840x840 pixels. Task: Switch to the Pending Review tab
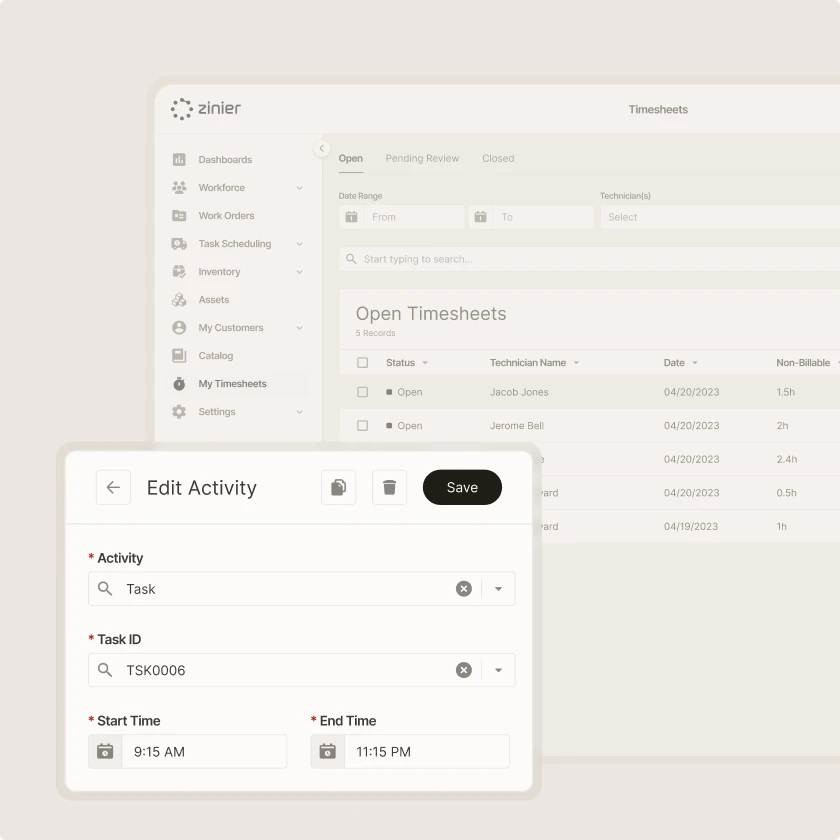pyautogui.click(x=422, y=159)
